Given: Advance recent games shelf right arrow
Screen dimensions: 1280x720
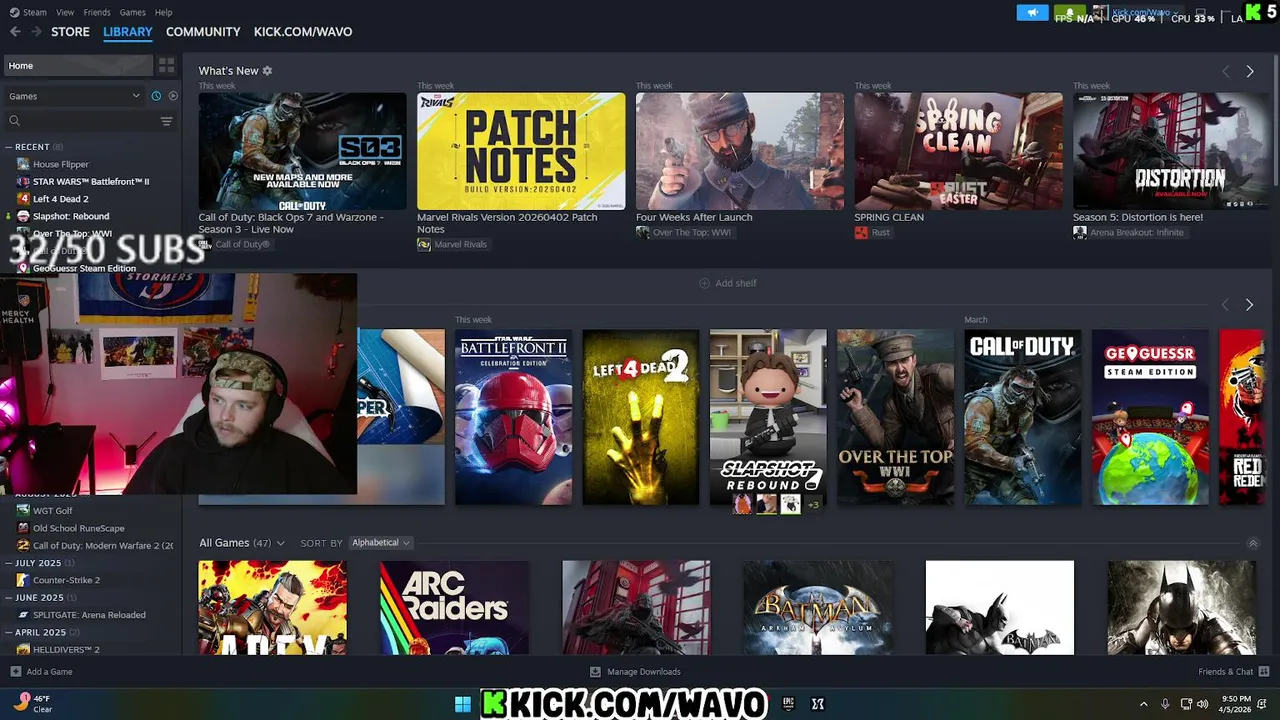Looking at the screenshot, I should [1249, 305].
